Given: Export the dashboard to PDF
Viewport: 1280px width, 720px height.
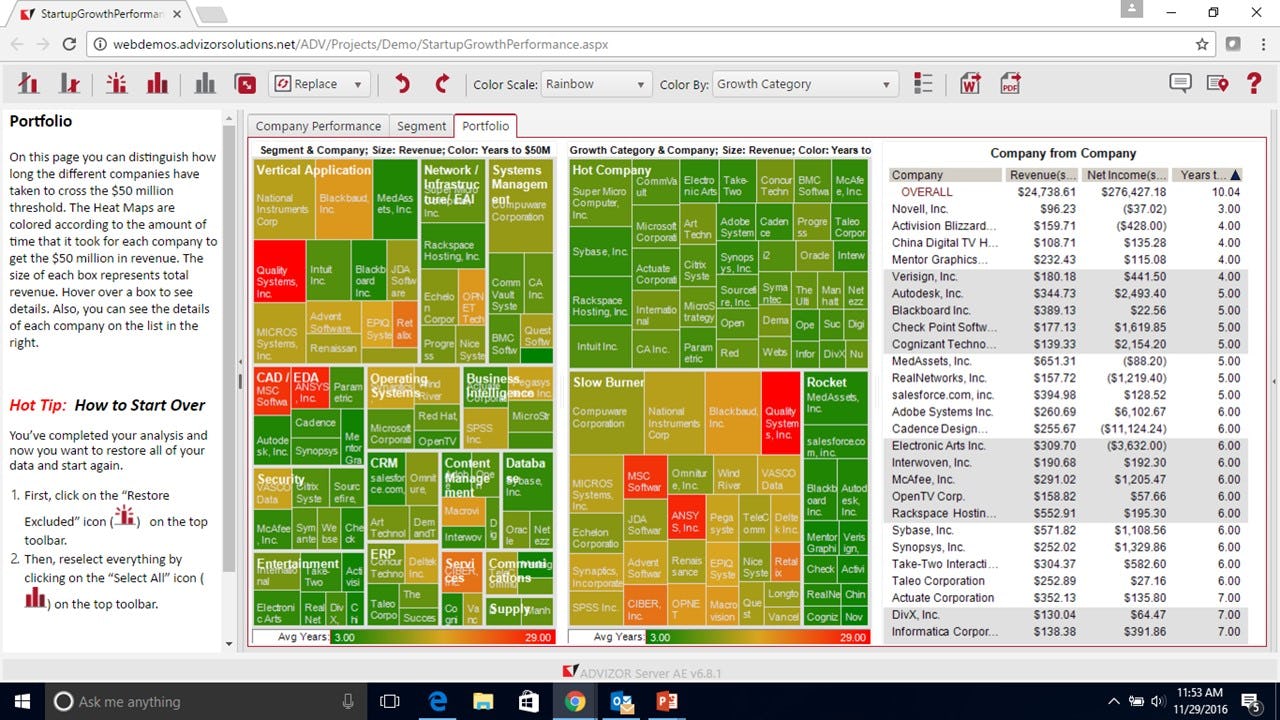Looking at the screenshot, I should click(1009, 84).
